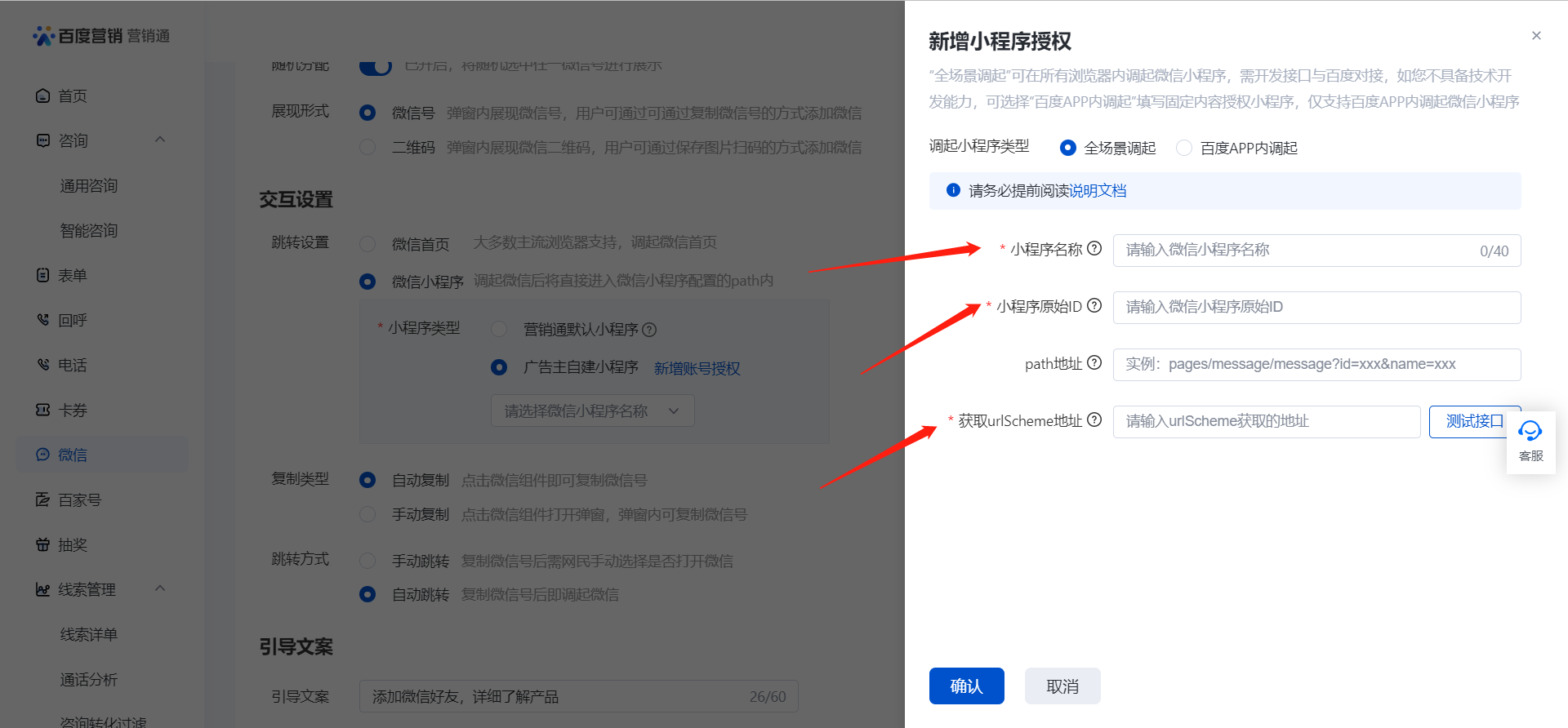The height and width of the screenshot is (728, 1568).
Task: Click help icon beside 获取urlScheme地址
Action: pos(1094,420)
